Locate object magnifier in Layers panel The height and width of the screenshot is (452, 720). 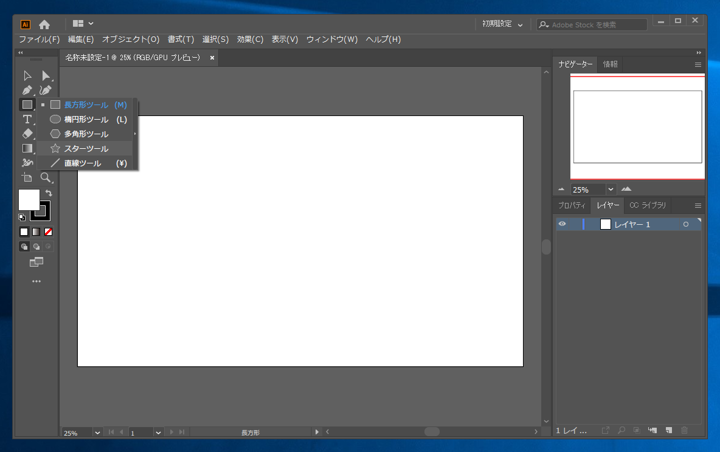tap(621, 430)
